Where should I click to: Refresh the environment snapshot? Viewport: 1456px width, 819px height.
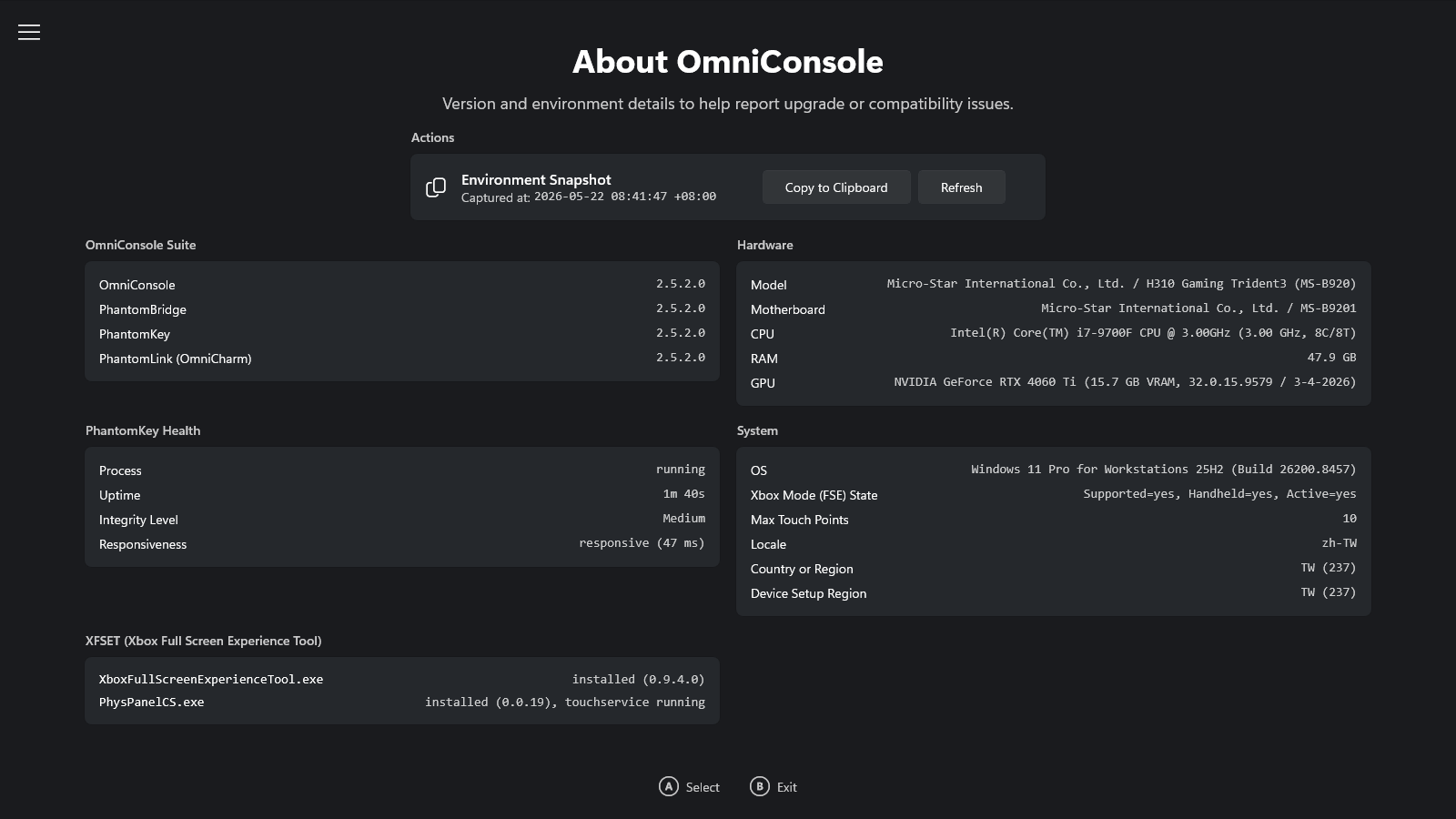click(x=961, y=187)
